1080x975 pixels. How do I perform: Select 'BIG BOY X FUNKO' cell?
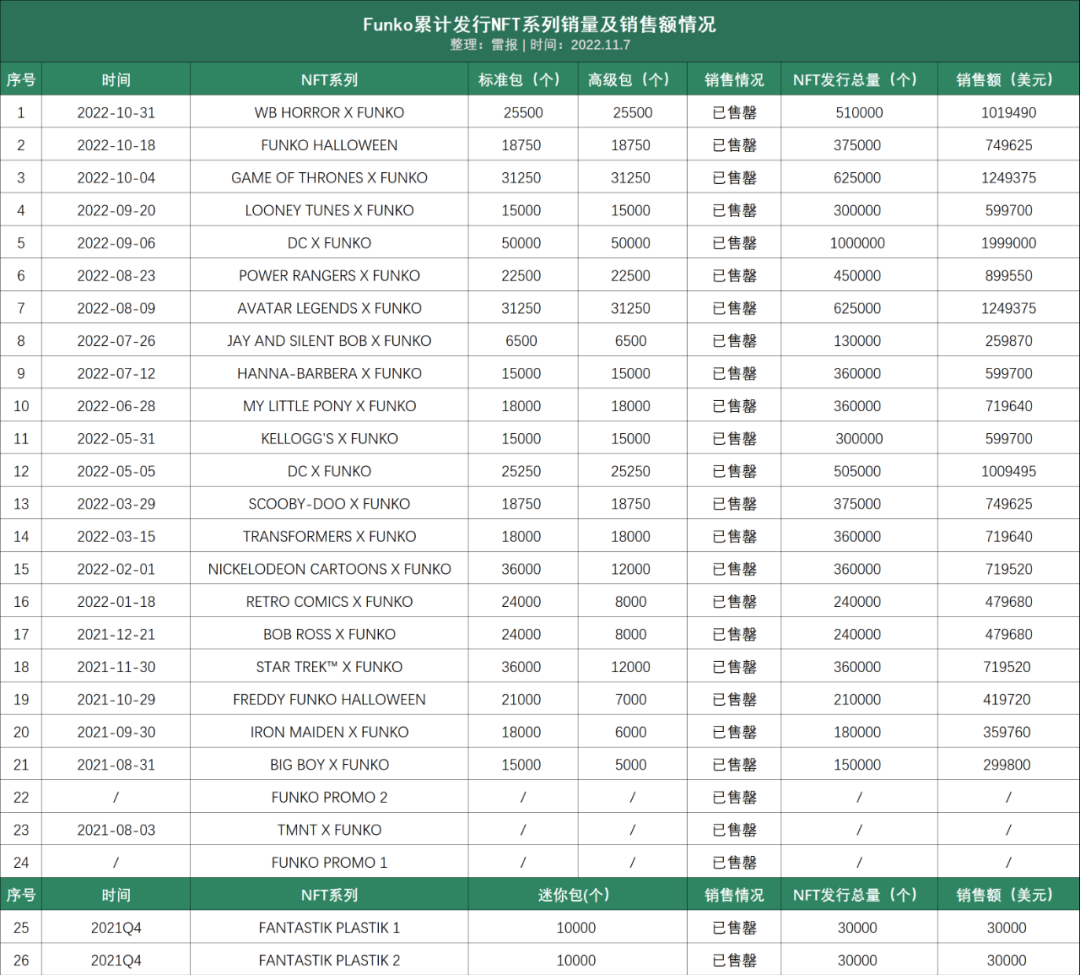click(329, 764)
